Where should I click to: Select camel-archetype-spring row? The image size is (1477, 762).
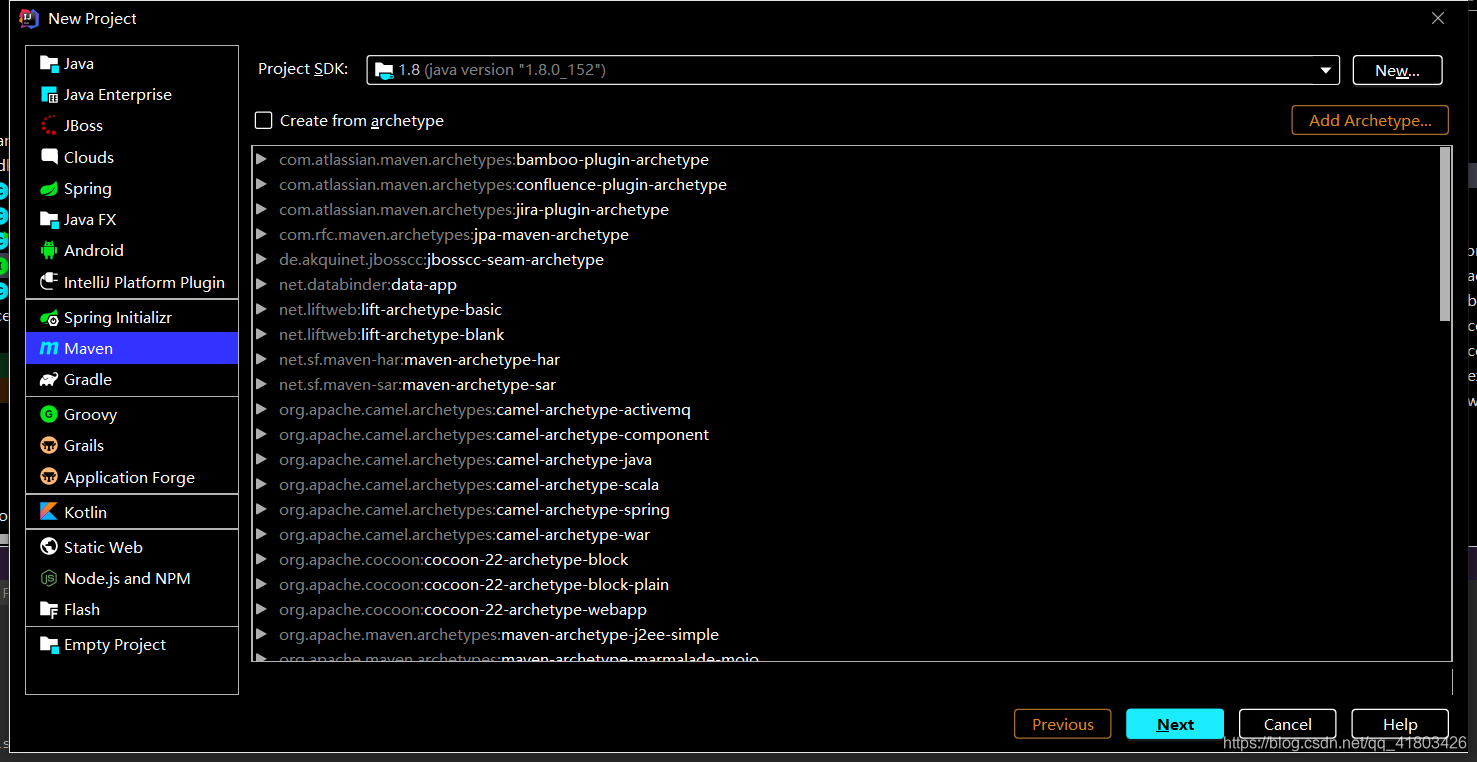click(846, 510)
